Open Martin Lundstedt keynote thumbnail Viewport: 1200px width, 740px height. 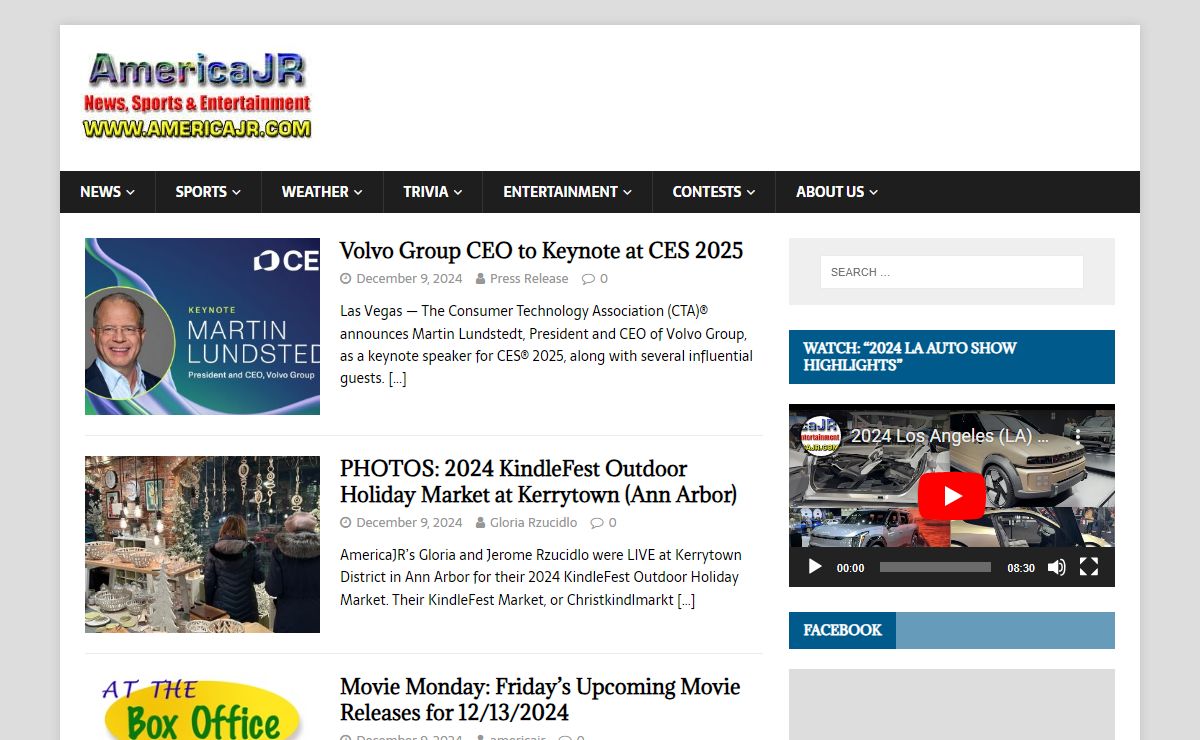pyautogui.click(x=202, y=326)
